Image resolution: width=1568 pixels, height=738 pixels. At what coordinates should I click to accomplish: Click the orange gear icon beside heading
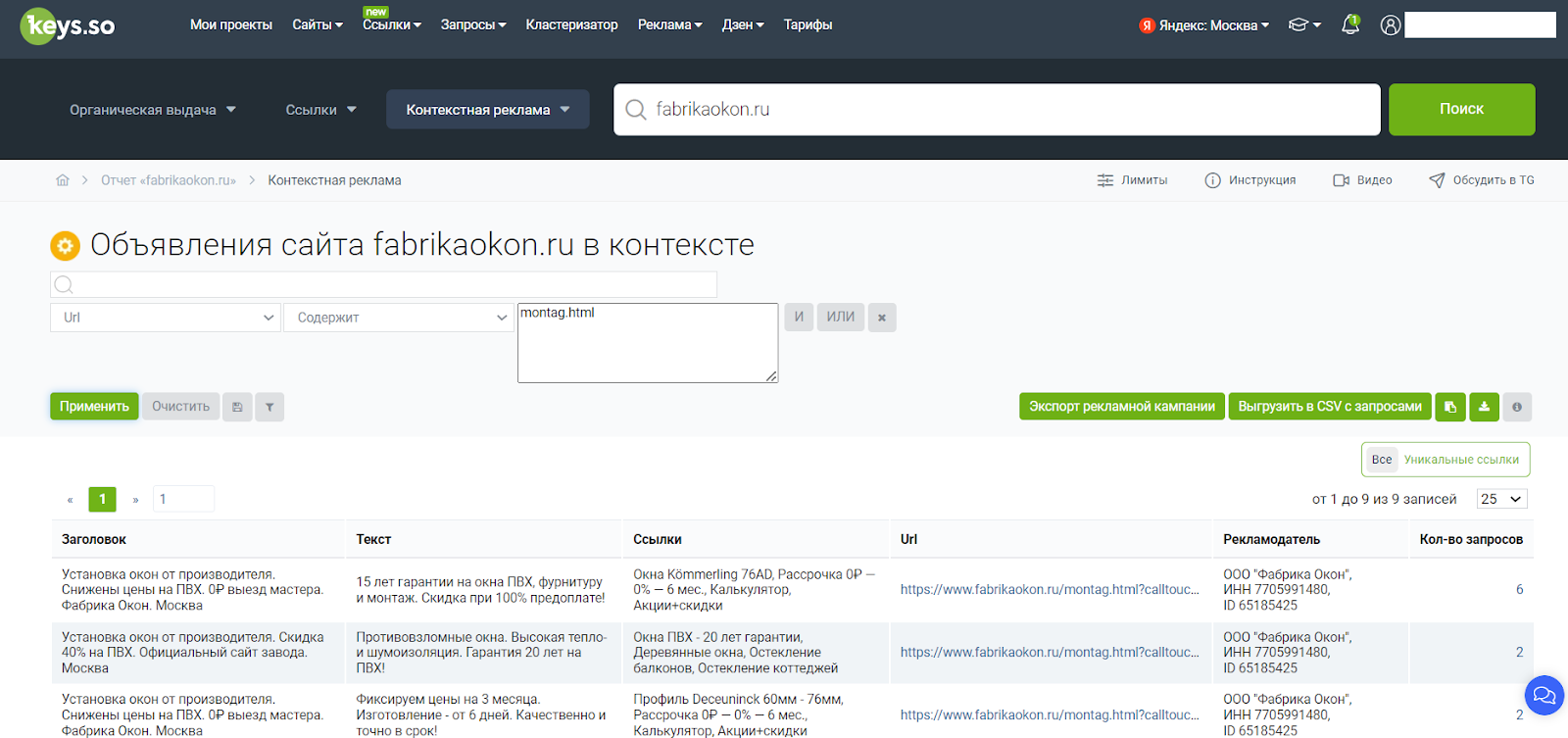(x=65, y=245)
